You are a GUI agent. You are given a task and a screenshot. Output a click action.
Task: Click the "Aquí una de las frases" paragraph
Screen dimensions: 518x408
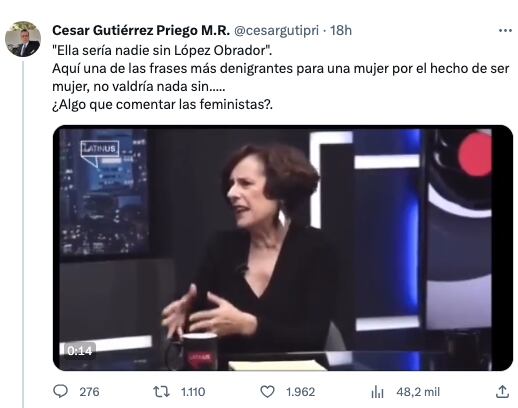[x=281, y=77]
